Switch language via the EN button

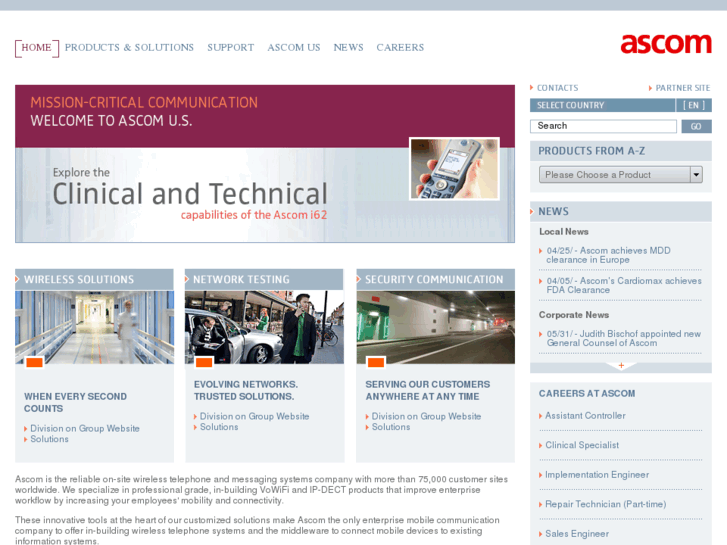click(694, 105)
